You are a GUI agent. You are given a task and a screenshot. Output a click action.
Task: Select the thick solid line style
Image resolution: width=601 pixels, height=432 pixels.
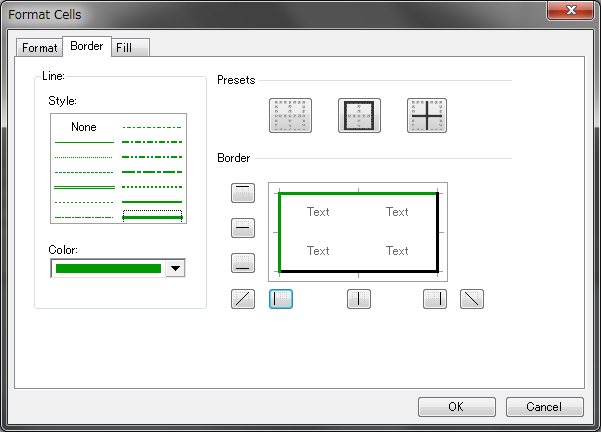(152, 216)
